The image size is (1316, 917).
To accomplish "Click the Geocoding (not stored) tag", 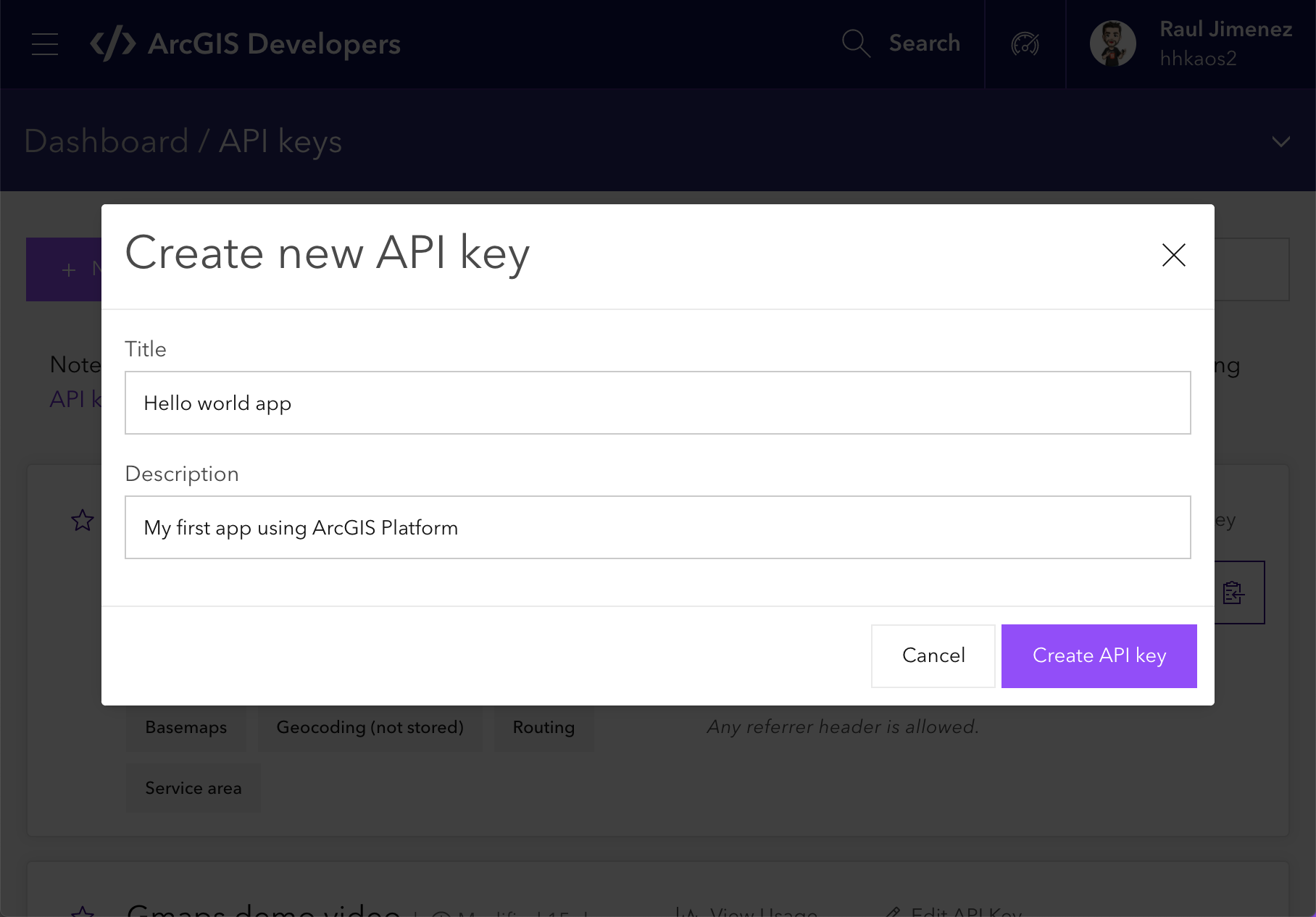I will pyautogui.click(x=370, y=727).
